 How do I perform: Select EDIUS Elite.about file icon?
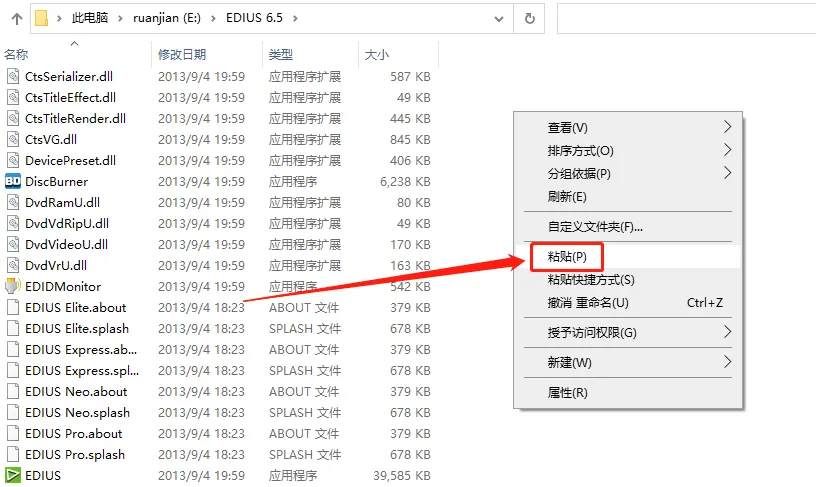pos(13,307)
